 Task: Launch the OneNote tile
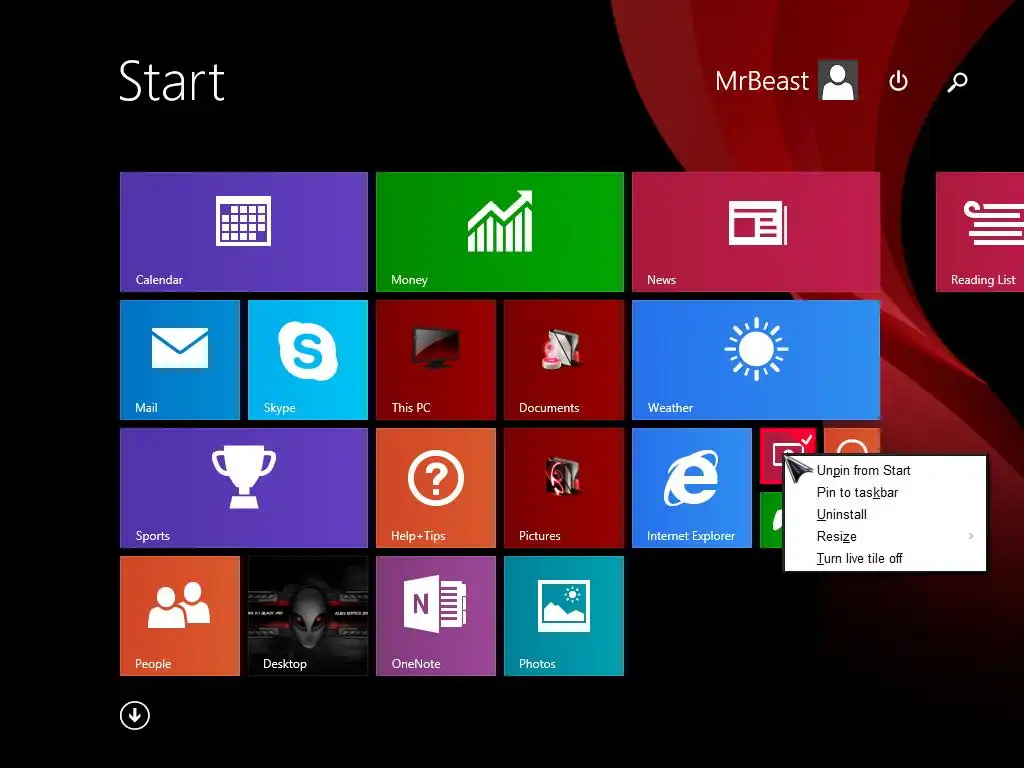[x=436, y=616]
